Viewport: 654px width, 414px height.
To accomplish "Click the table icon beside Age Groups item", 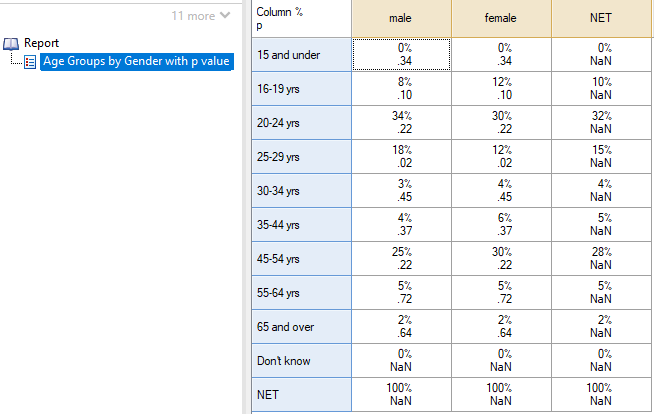I will click(x=30, y=62).
